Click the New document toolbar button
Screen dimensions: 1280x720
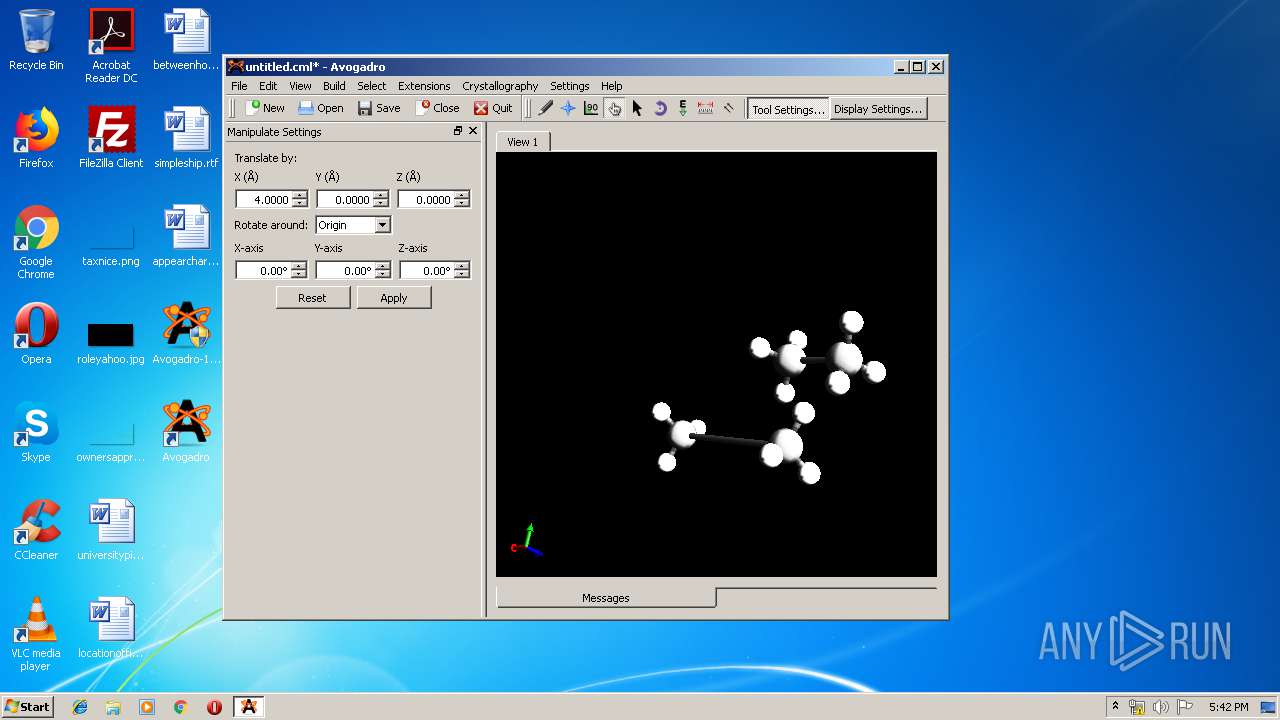tap(266, 108)
